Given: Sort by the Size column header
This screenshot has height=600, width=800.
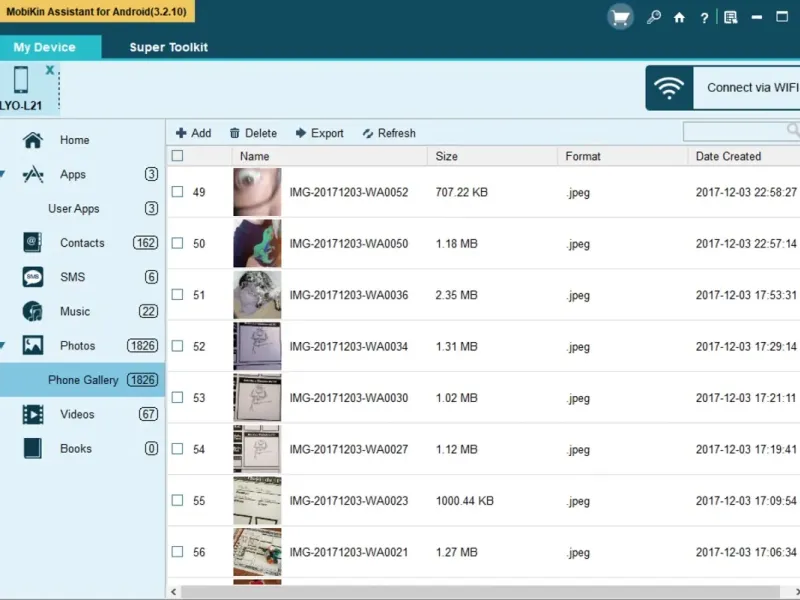Looking at the screenshot, I should pos(493,156).
